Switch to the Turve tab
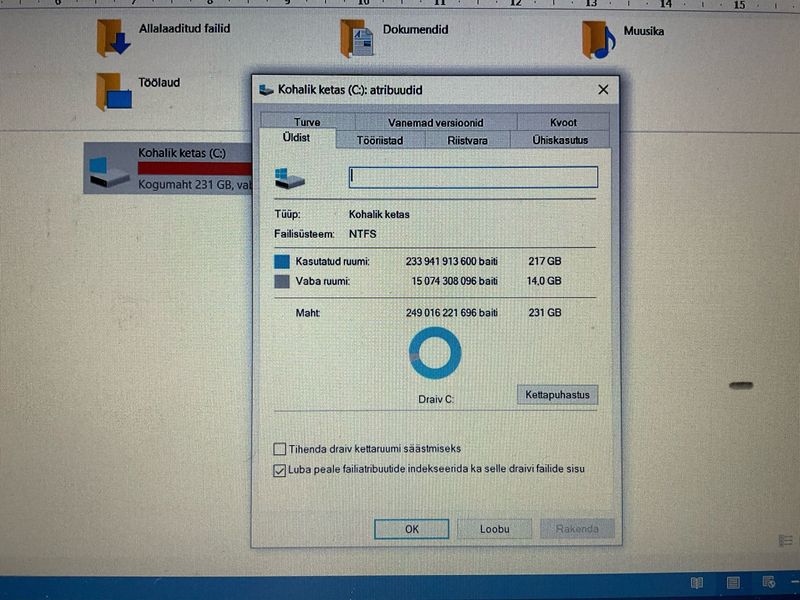800x600 pixels. tap(308, 122)
